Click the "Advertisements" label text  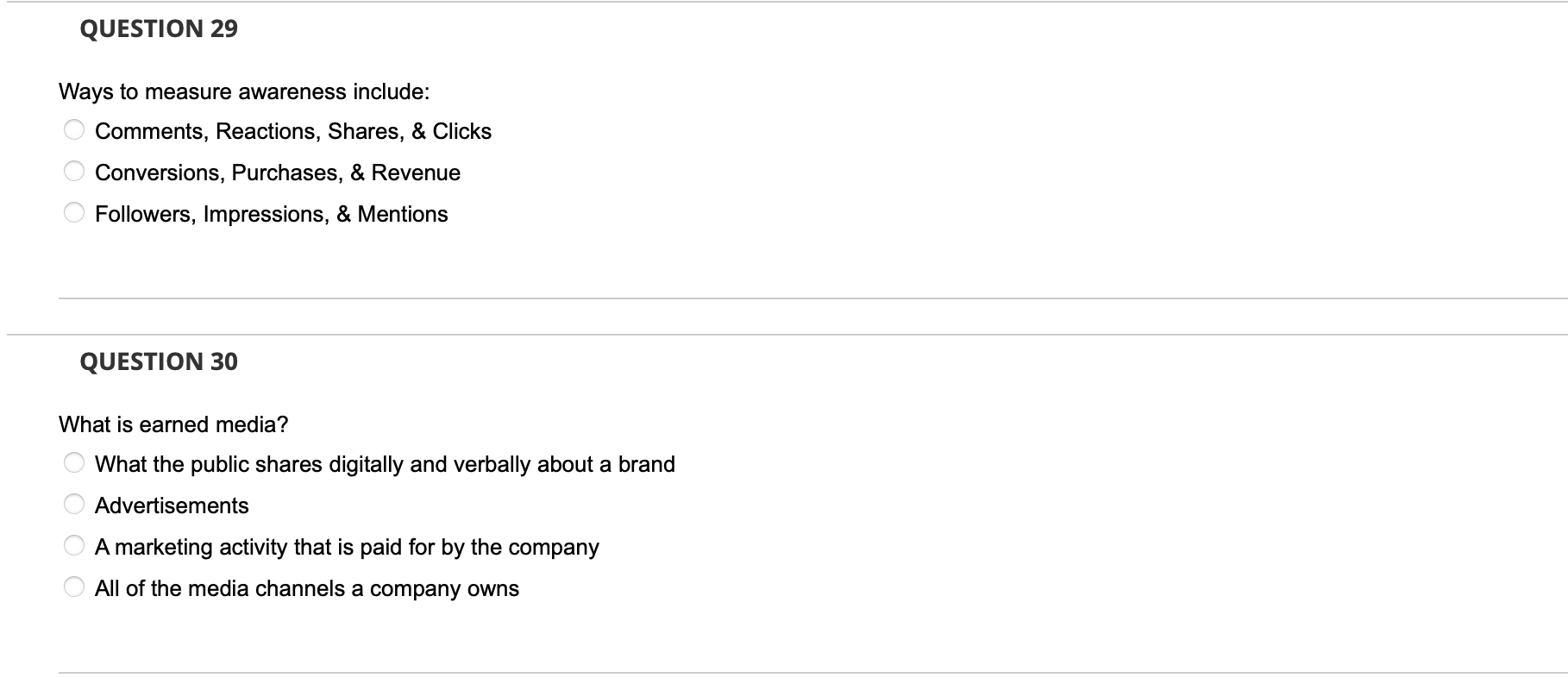pos(172,504)
